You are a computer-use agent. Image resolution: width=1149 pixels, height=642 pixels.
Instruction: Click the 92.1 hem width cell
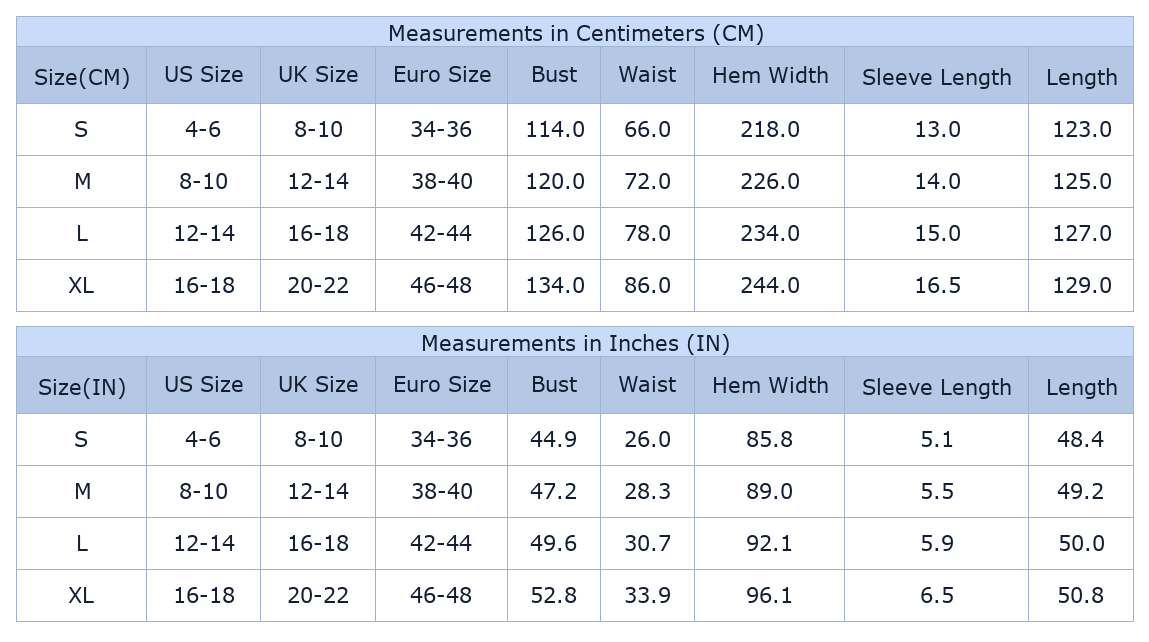point(769,543)
